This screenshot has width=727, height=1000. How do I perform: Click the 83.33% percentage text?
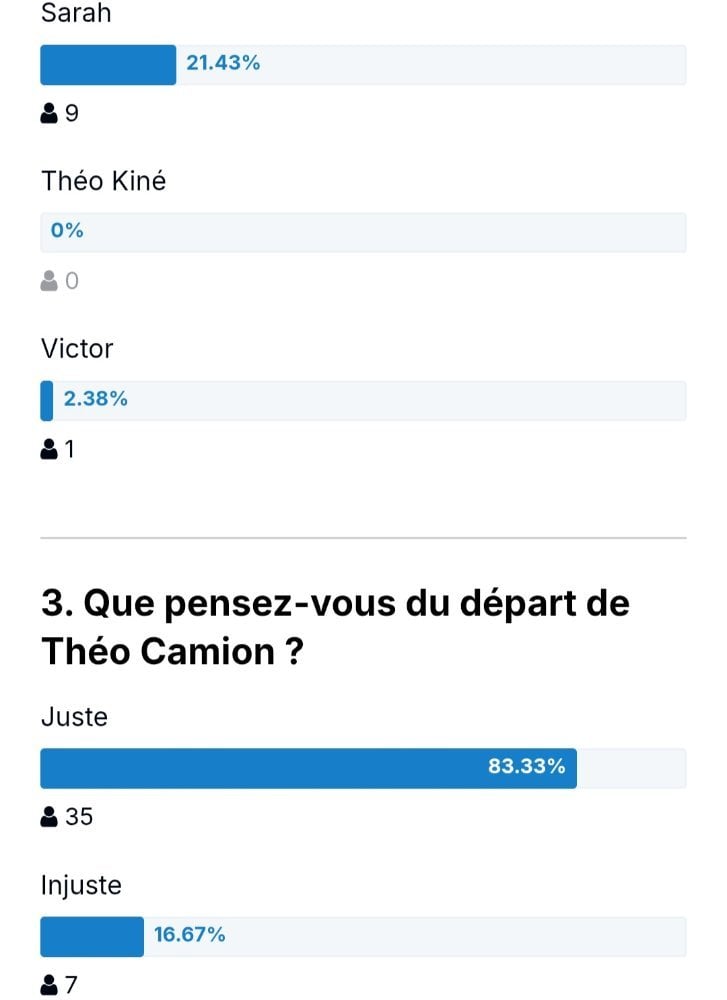click(x=527, y=766)
